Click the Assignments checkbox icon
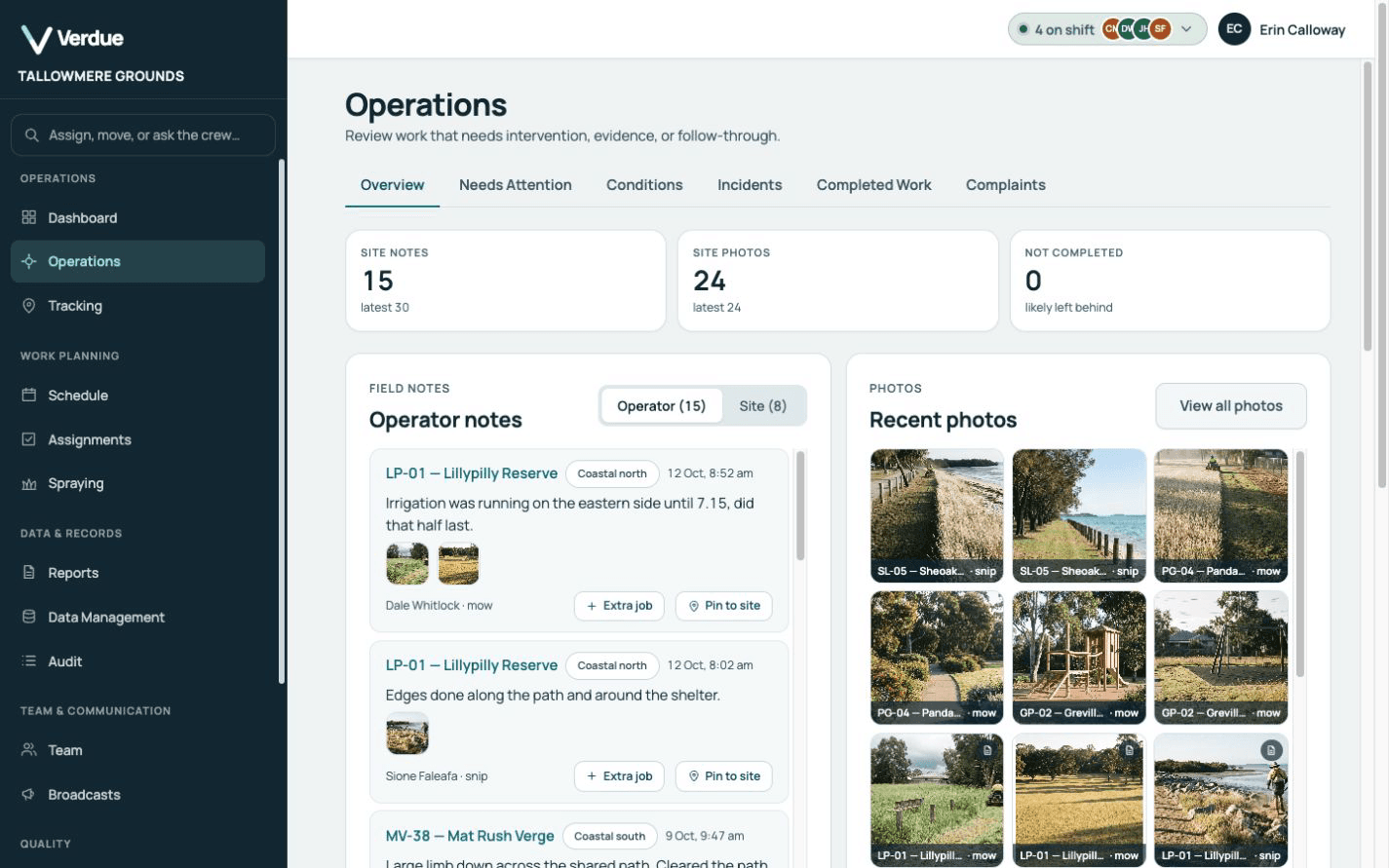1389x868 pixels. [29, 439]
